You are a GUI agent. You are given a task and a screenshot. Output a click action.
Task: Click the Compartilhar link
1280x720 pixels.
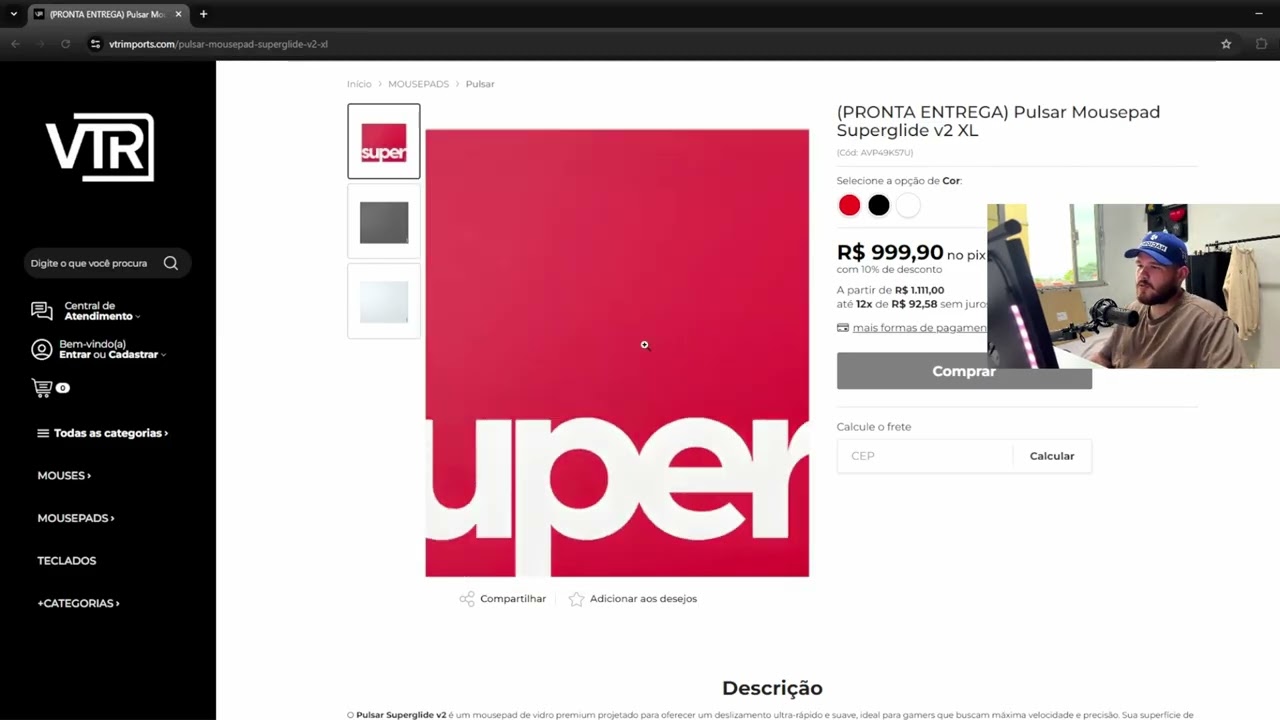coord(513,599)
